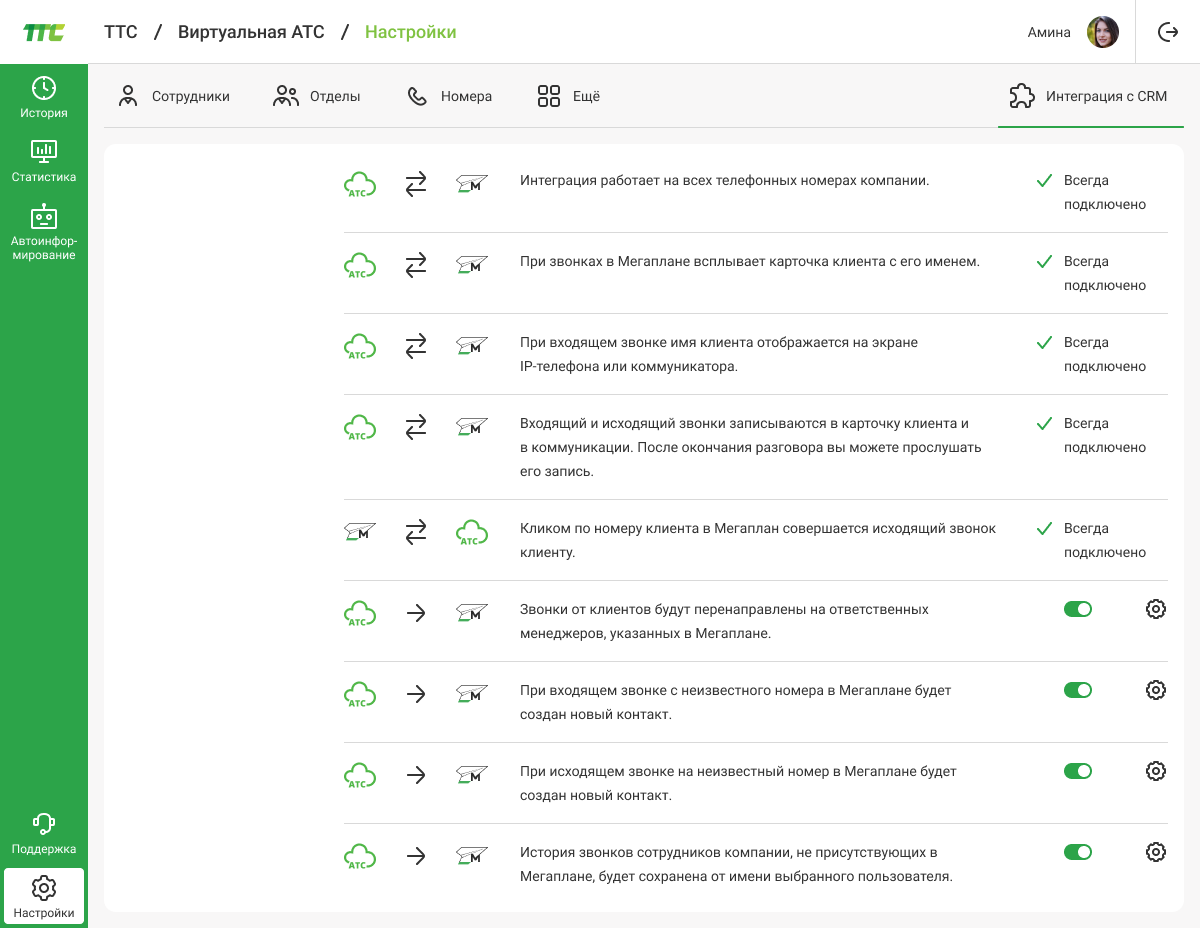Click right arrow icon in responsible managers row

(x=416, y=613)
